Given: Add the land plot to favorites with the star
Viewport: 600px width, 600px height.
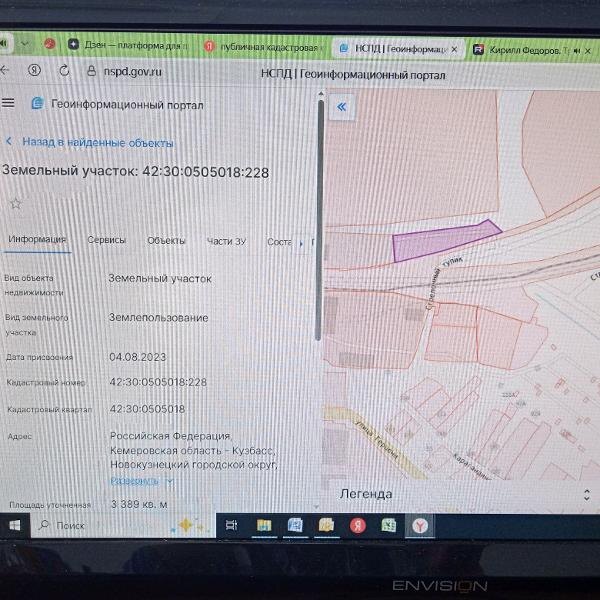Looking at the screenshot, I should [x=15, y=203].
